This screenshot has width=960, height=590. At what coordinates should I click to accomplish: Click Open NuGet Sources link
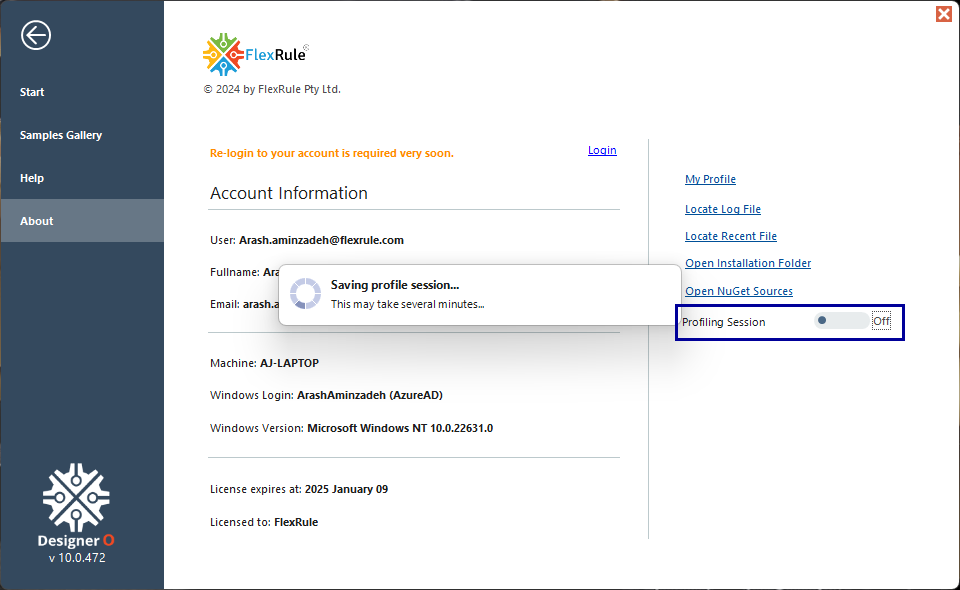coord(738,291)
